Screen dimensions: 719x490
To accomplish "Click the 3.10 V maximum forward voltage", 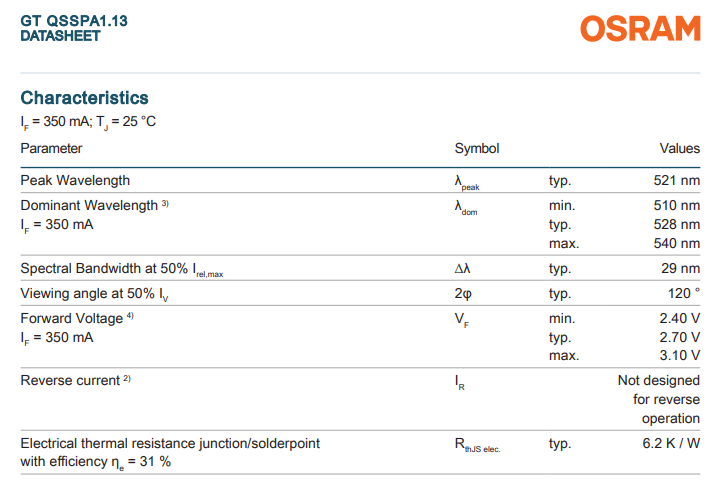I will [x=680, y=355].
